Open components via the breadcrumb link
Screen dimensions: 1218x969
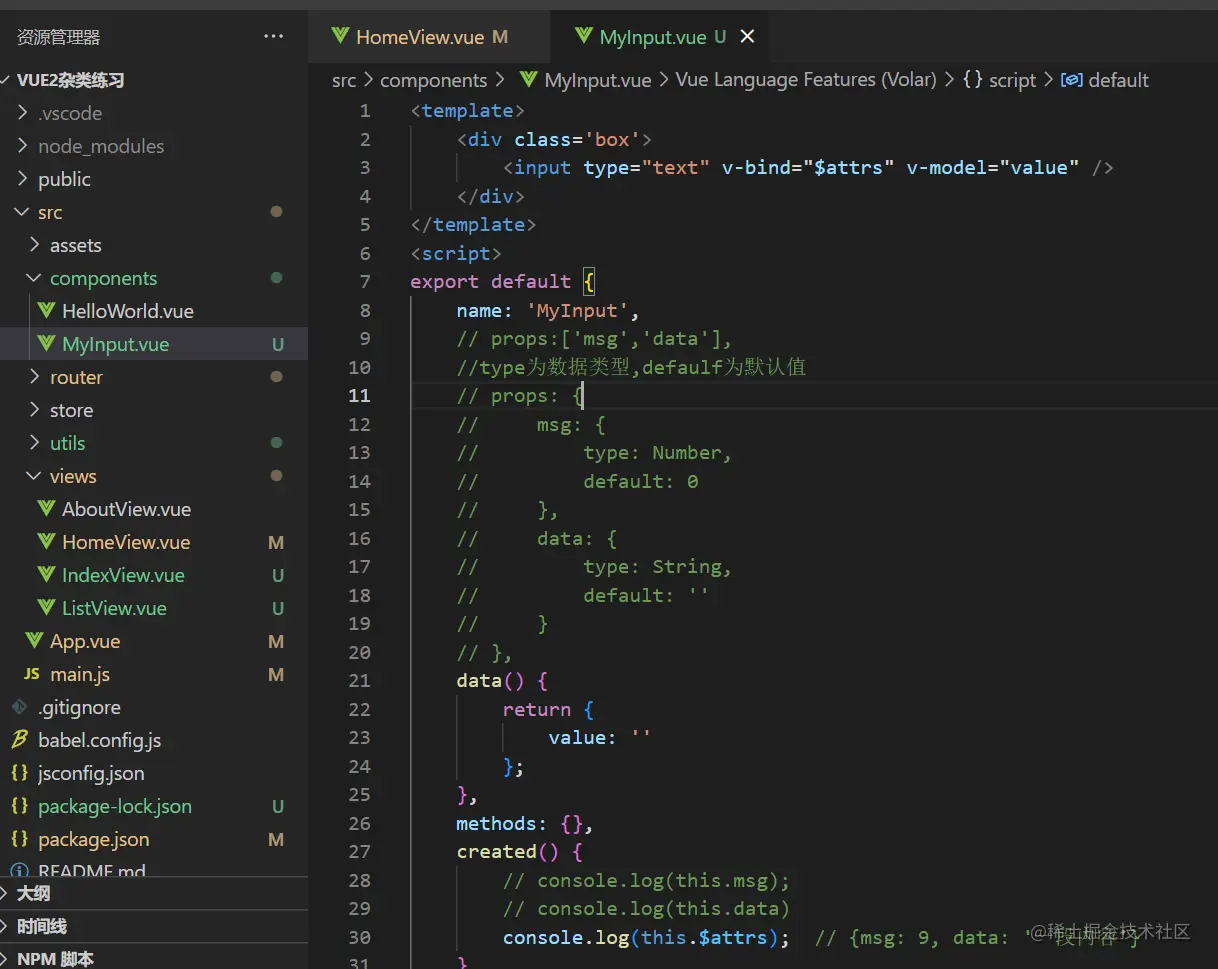(x=434, y=80)
